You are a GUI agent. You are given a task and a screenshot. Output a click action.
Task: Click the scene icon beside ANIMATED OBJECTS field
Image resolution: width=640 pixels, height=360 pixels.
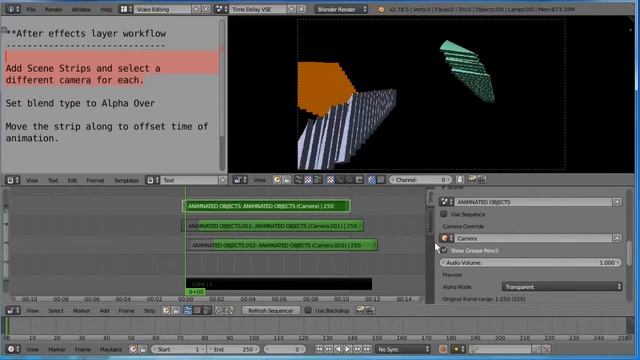click(x=446, y=202)
